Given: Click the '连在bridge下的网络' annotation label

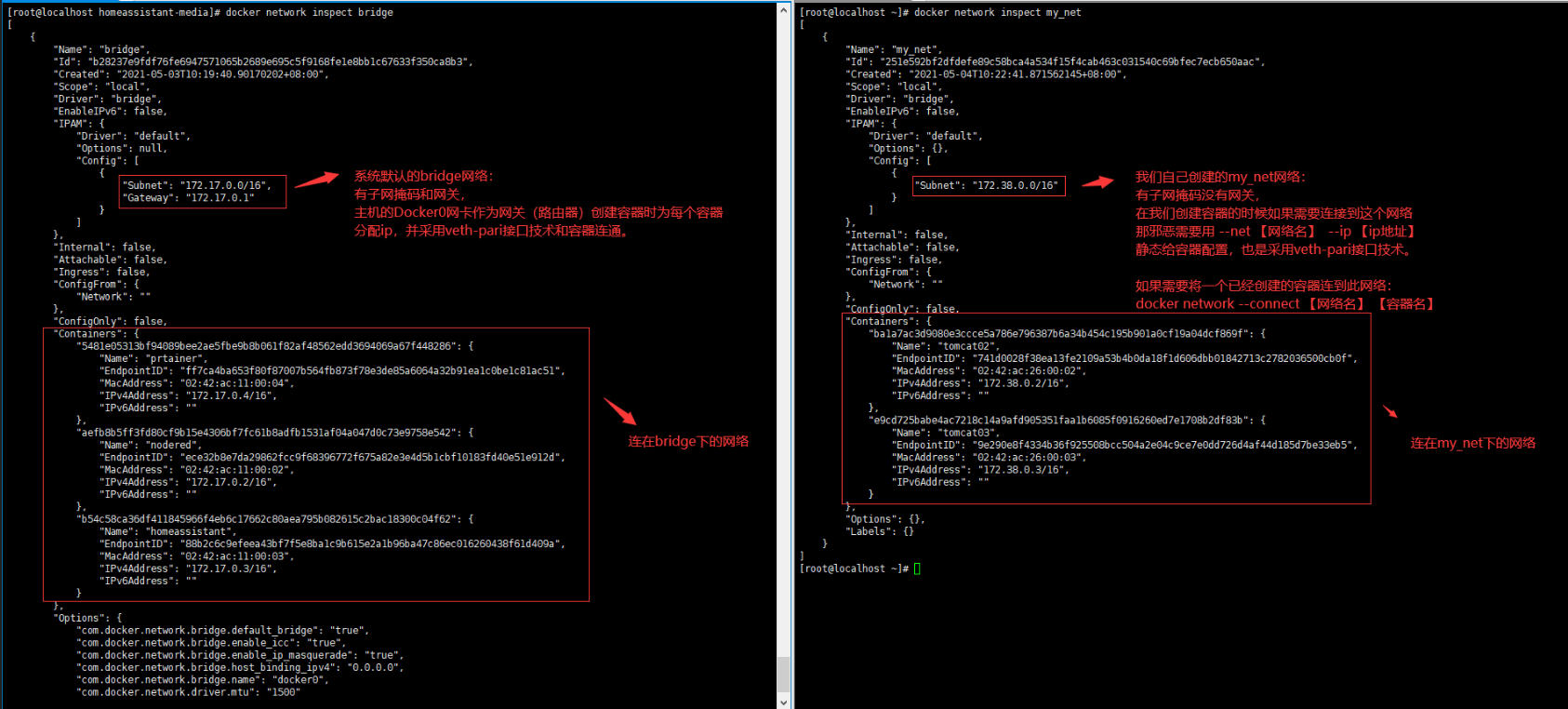Looking at the screenshot, I should coord(688,441).
